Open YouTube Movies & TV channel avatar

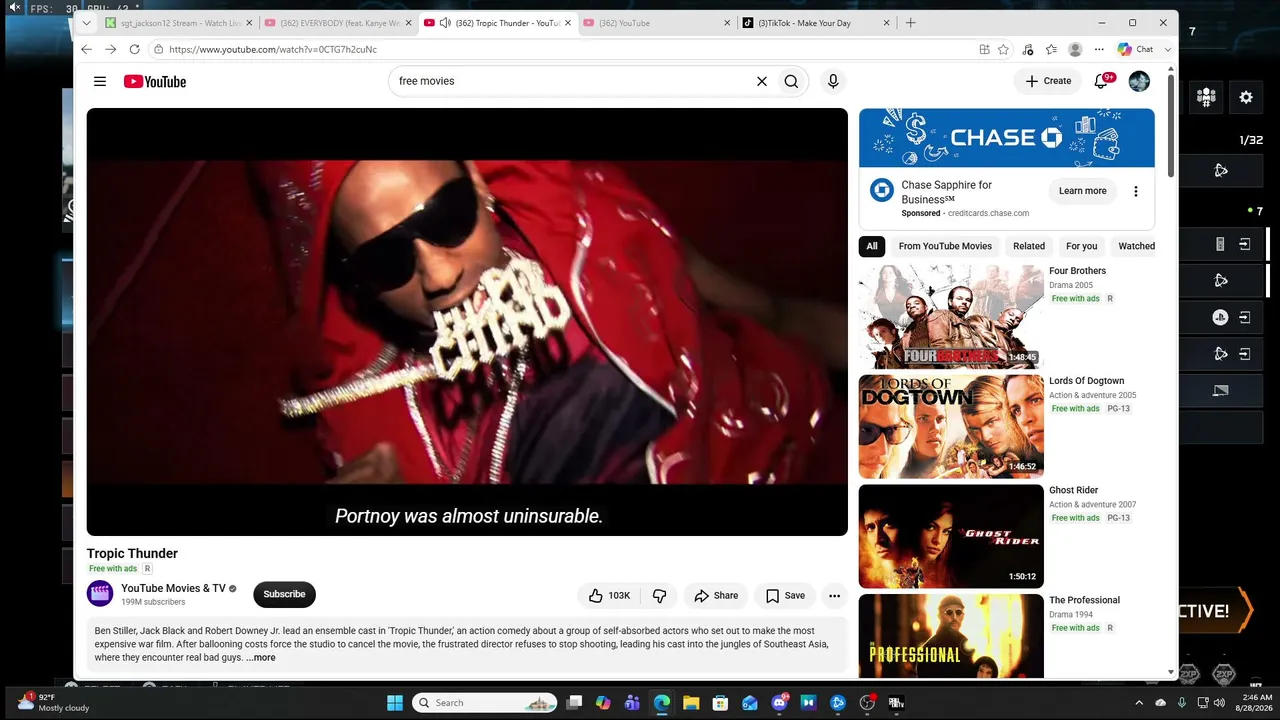[x=100, y=594]
